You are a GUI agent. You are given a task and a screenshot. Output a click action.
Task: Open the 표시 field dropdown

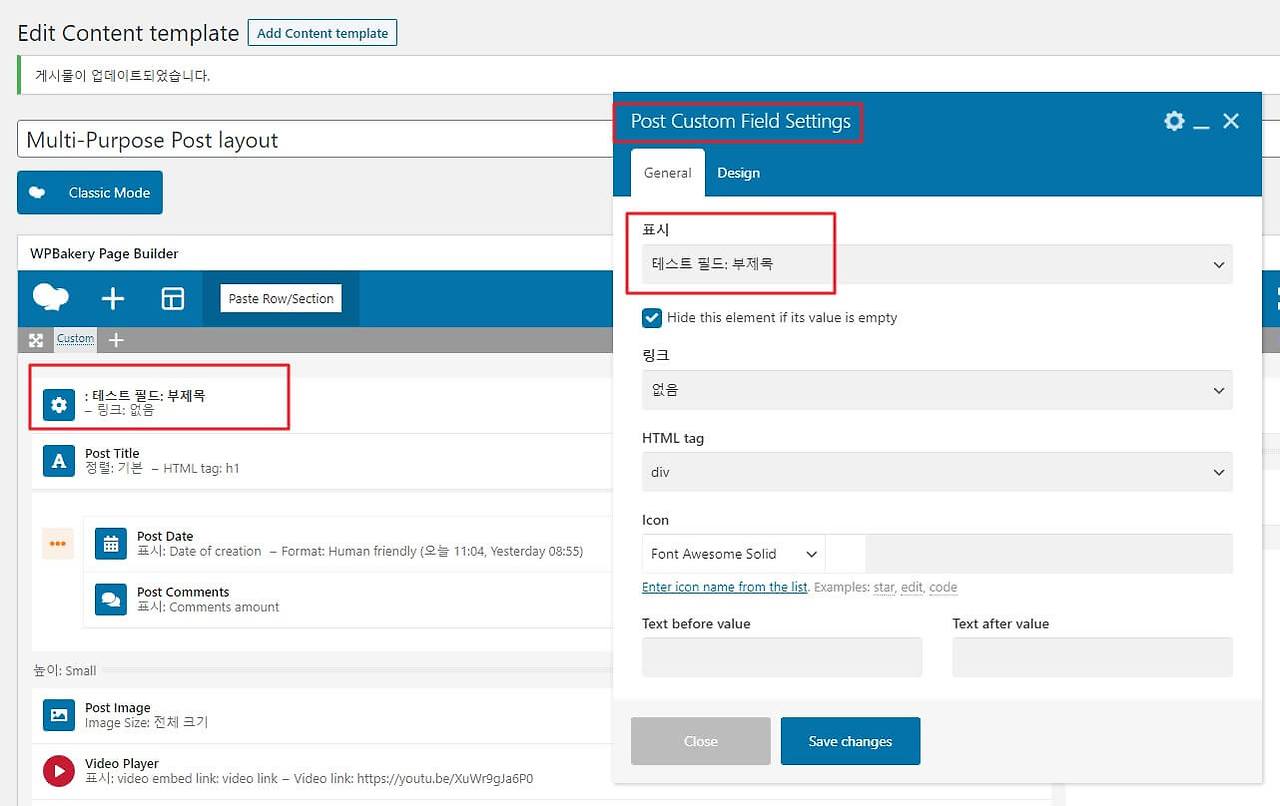click(937, 265)
